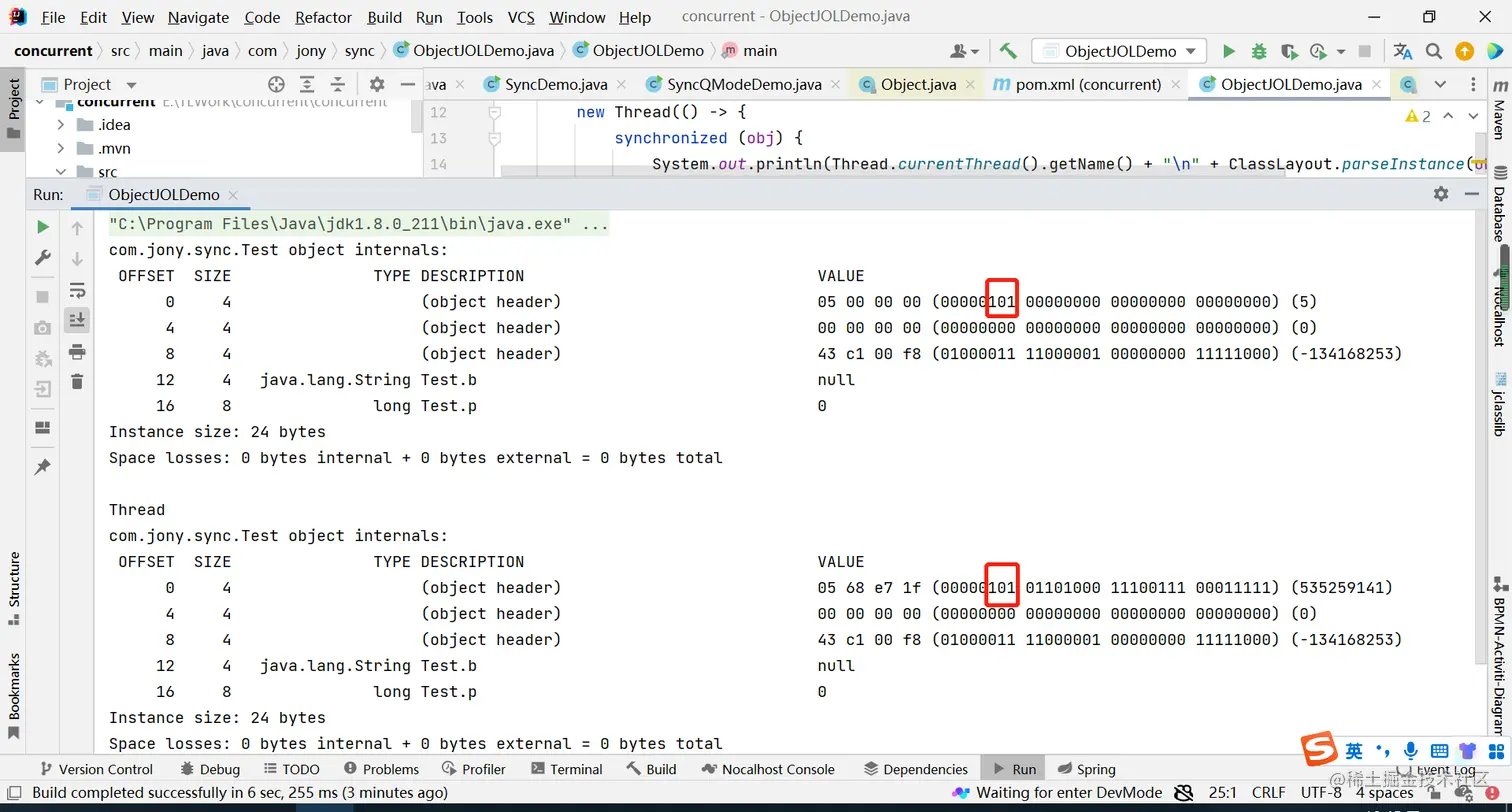Open the Terminal tool window button

566,769
